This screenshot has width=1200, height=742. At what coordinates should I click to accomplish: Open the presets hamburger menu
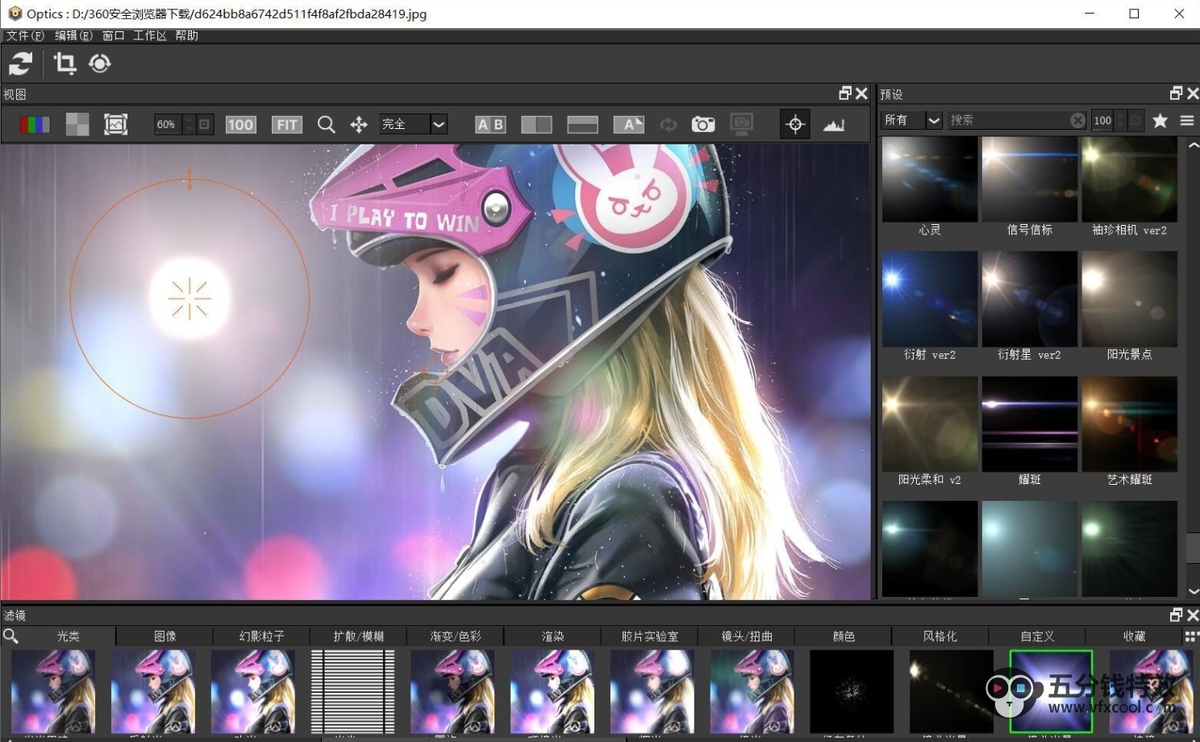click(x=1187, y=120)
